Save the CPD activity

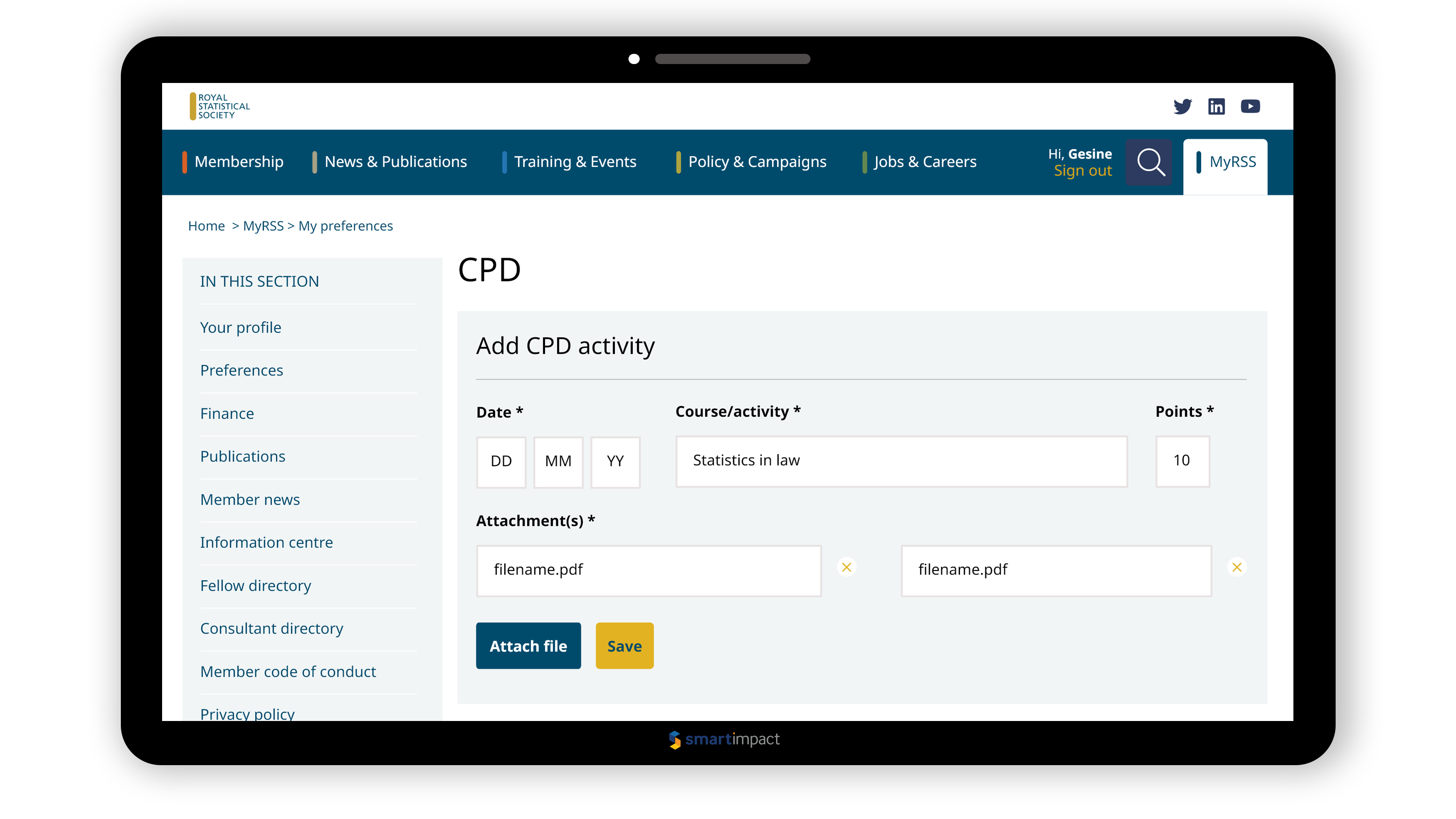[x=624, y=645]
